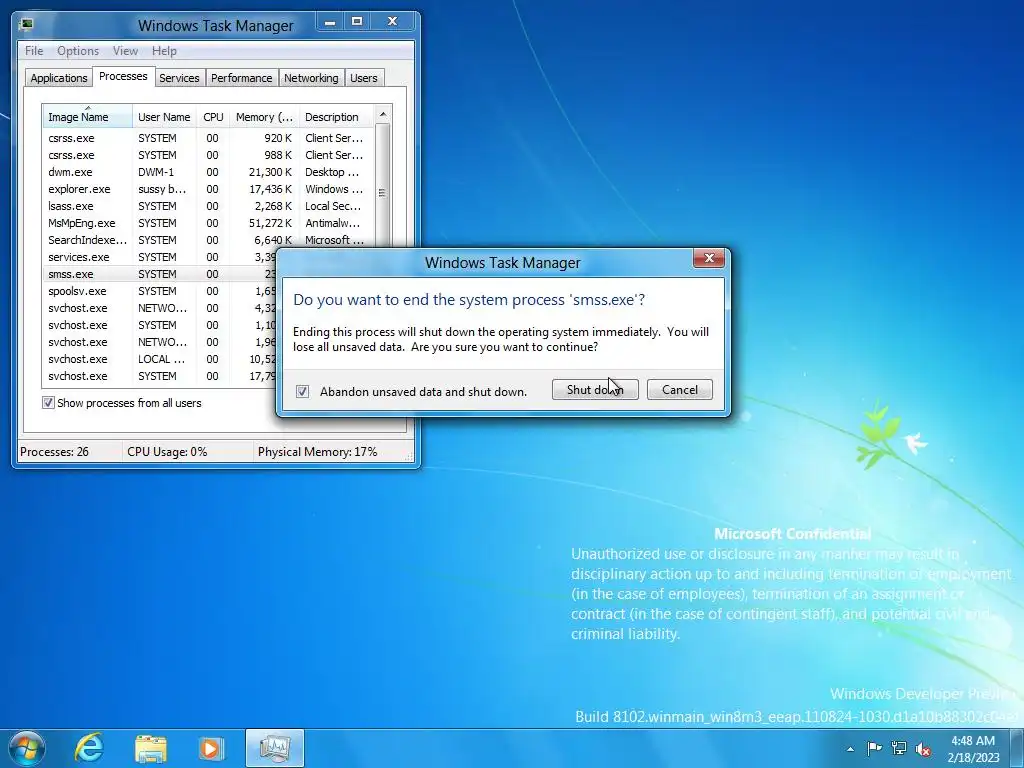Click the network tray icon

click(x=899, y=748)
